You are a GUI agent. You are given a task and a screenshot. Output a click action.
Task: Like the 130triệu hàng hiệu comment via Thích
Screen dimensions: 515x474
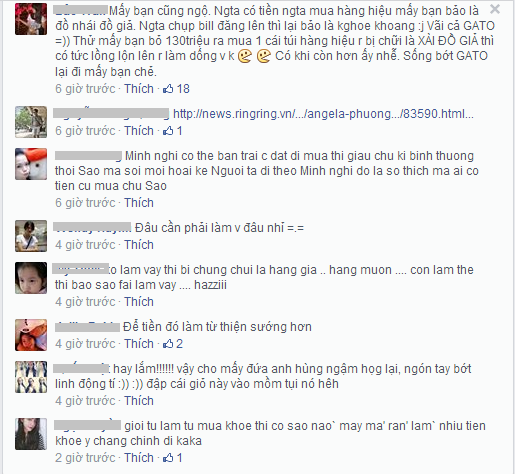139,89
